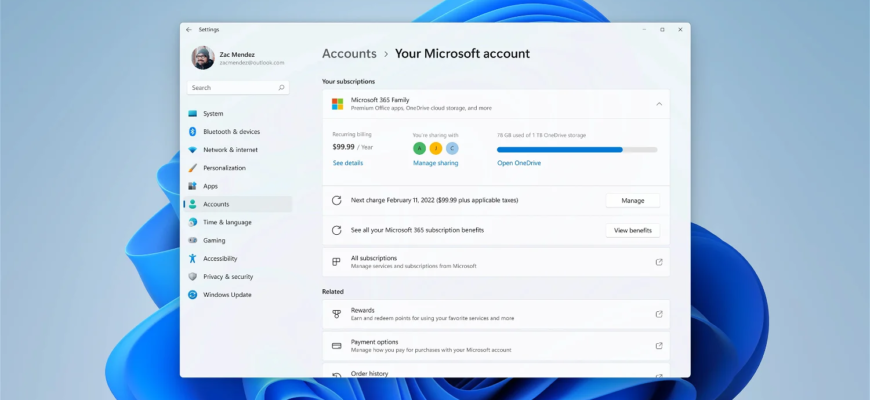Click the Manage sharing link

pyautogui.click(x=435, y=163)
